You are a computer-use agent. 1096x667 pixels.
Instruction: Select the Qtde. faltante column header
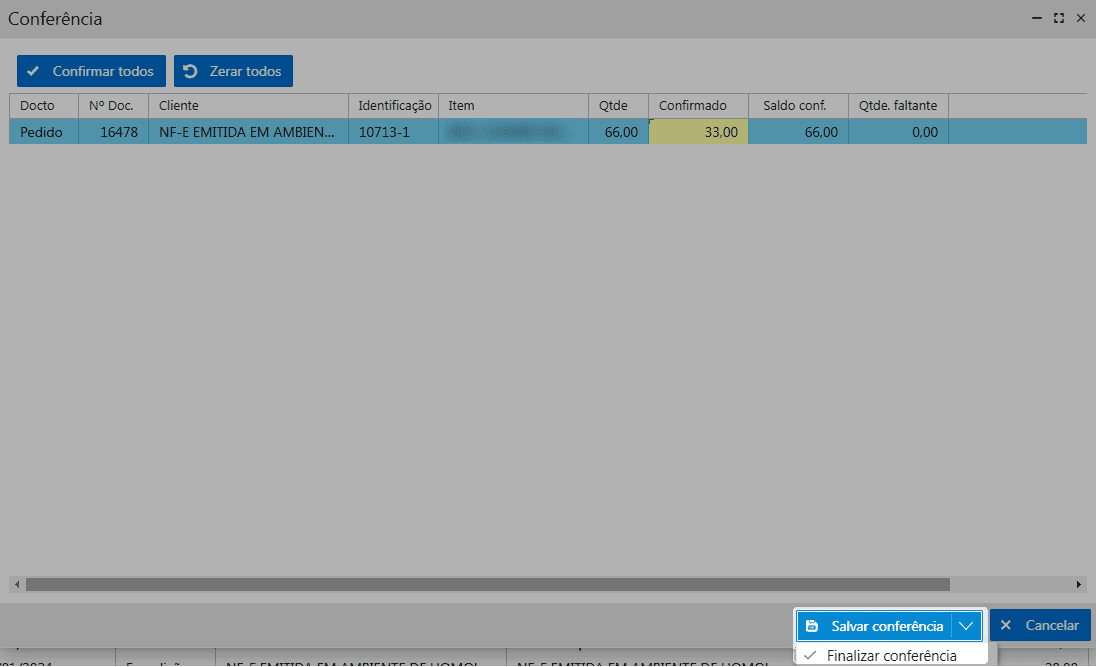898,105
